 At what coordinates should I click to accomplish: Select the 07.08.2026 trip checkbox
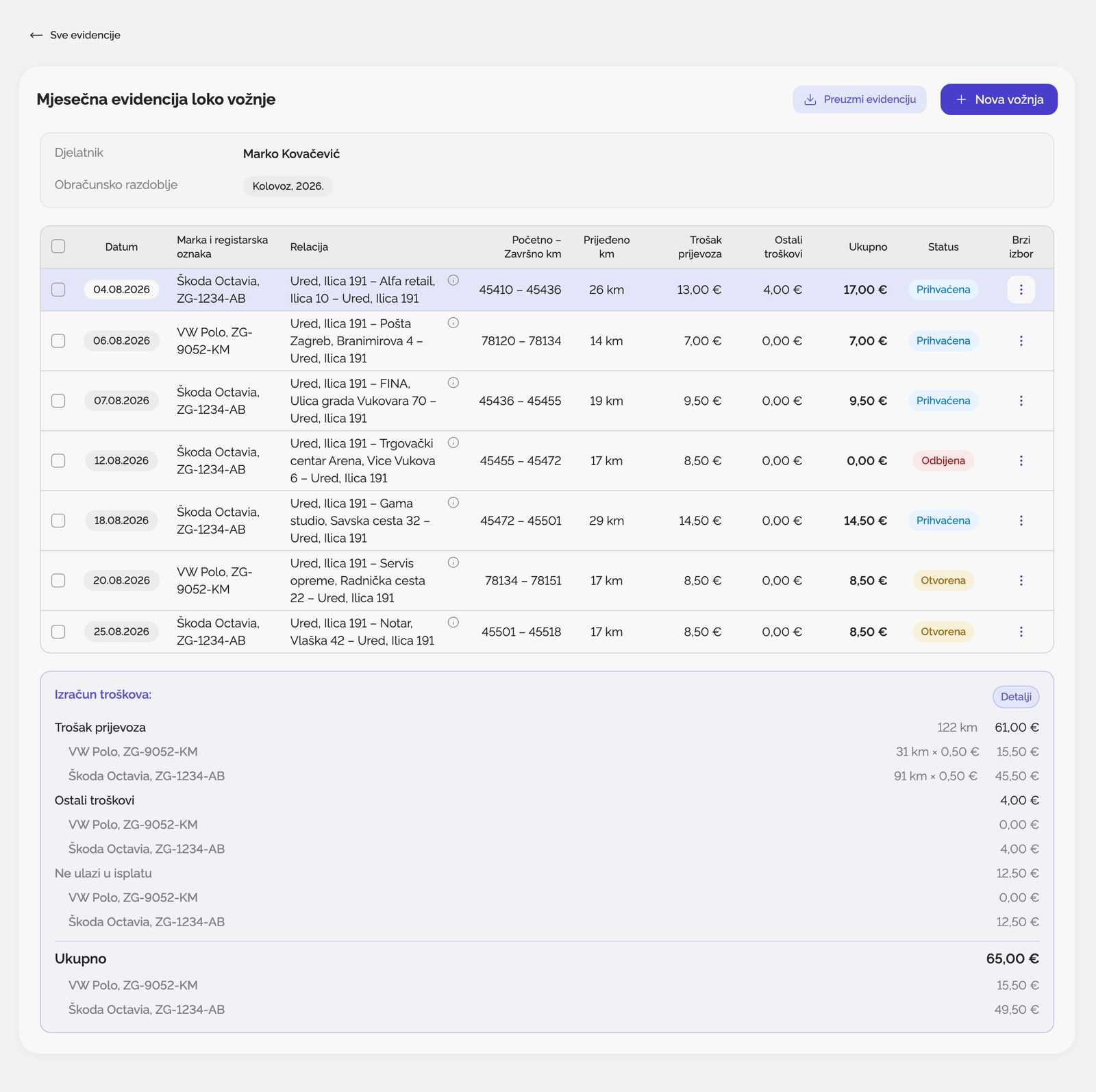click(x=58, y=401)
